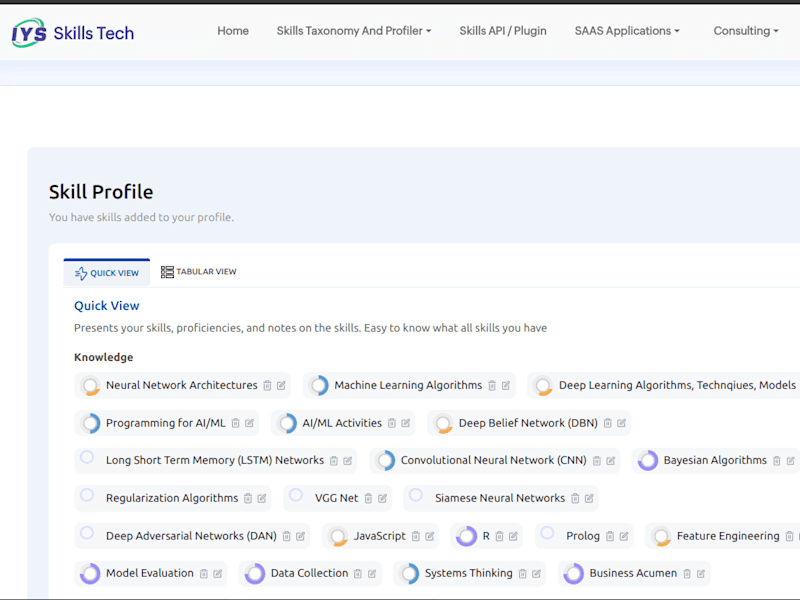
Task: Delete the Programming for AI/ML skill
Action: [x=235, y=423]
